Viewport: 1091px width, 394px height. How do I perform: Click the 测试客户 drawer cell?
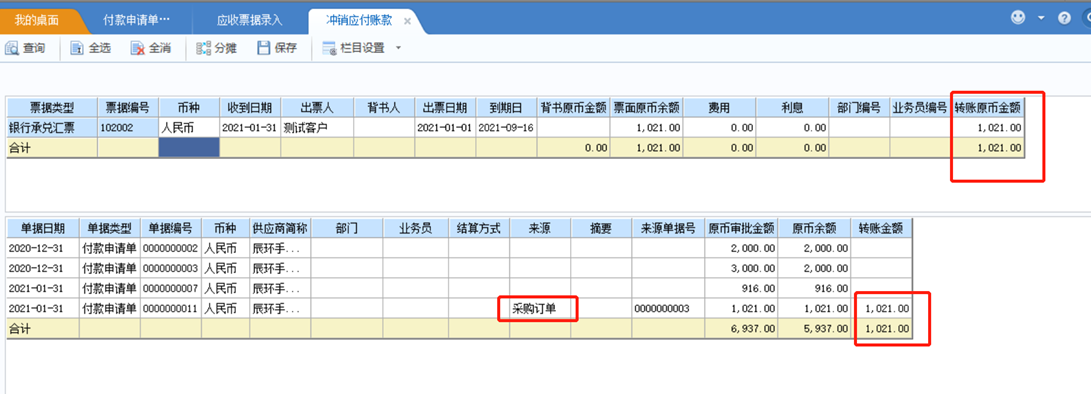pyautogui.click(x=317, y=127)
